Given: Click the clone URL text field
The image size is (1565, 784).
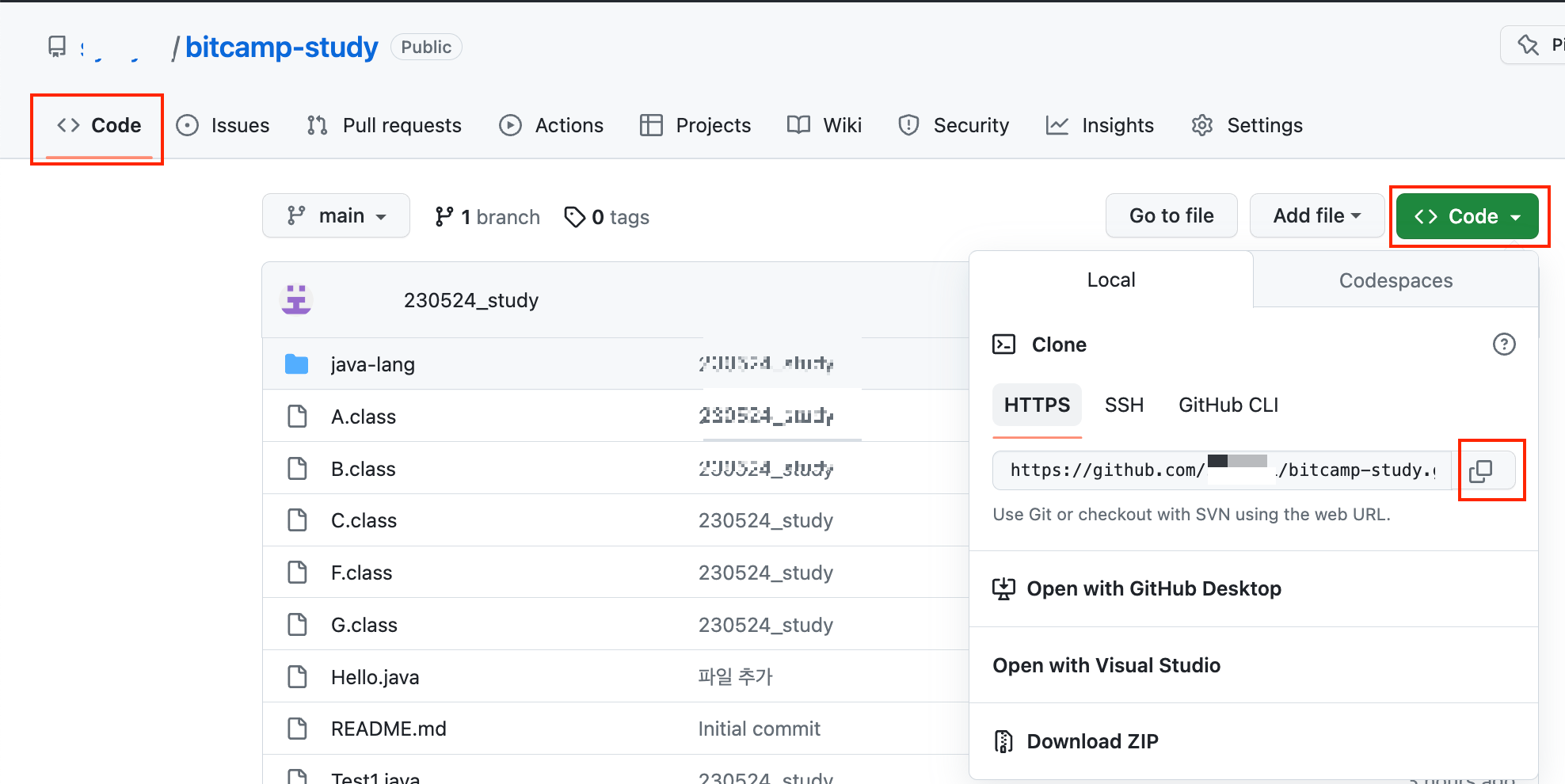Looking at the screenshot, I should click(1222, 470).
